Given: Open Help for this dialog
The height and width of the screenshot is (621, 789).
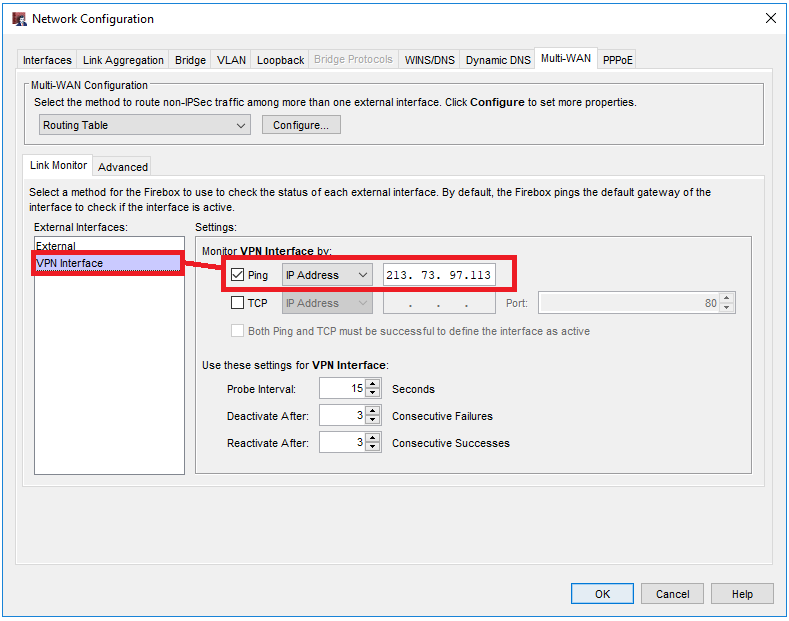Looking at the screenshot, I should [742, 594].
